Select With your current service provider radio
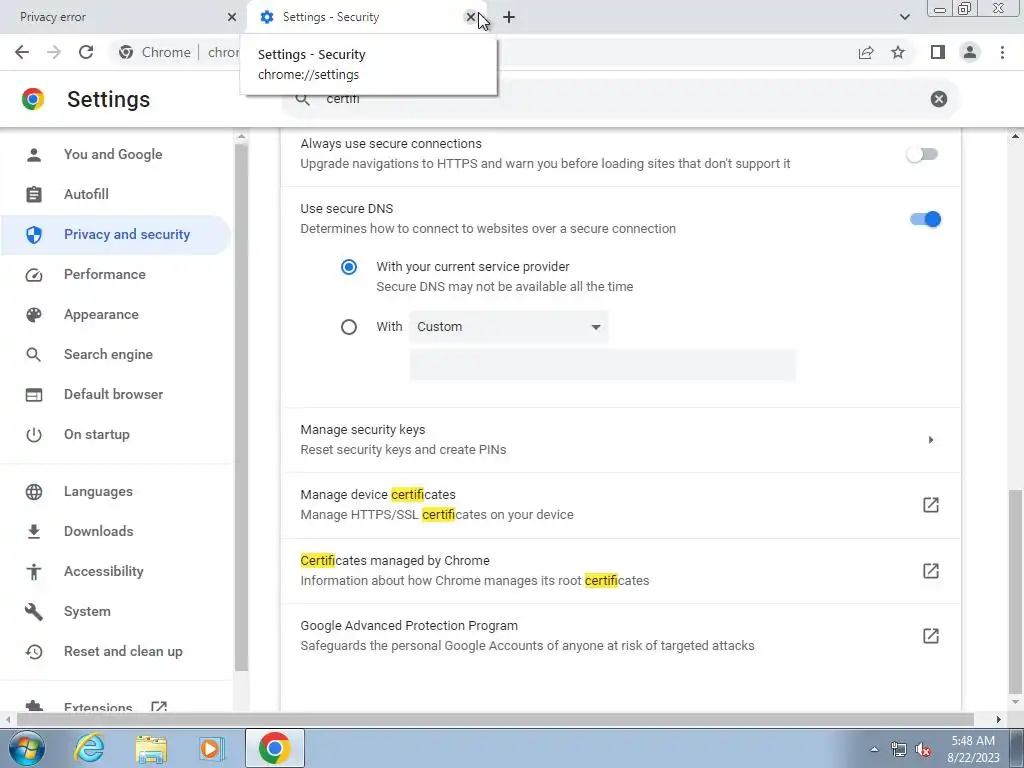1024x768 pixels. pos(349,267)
